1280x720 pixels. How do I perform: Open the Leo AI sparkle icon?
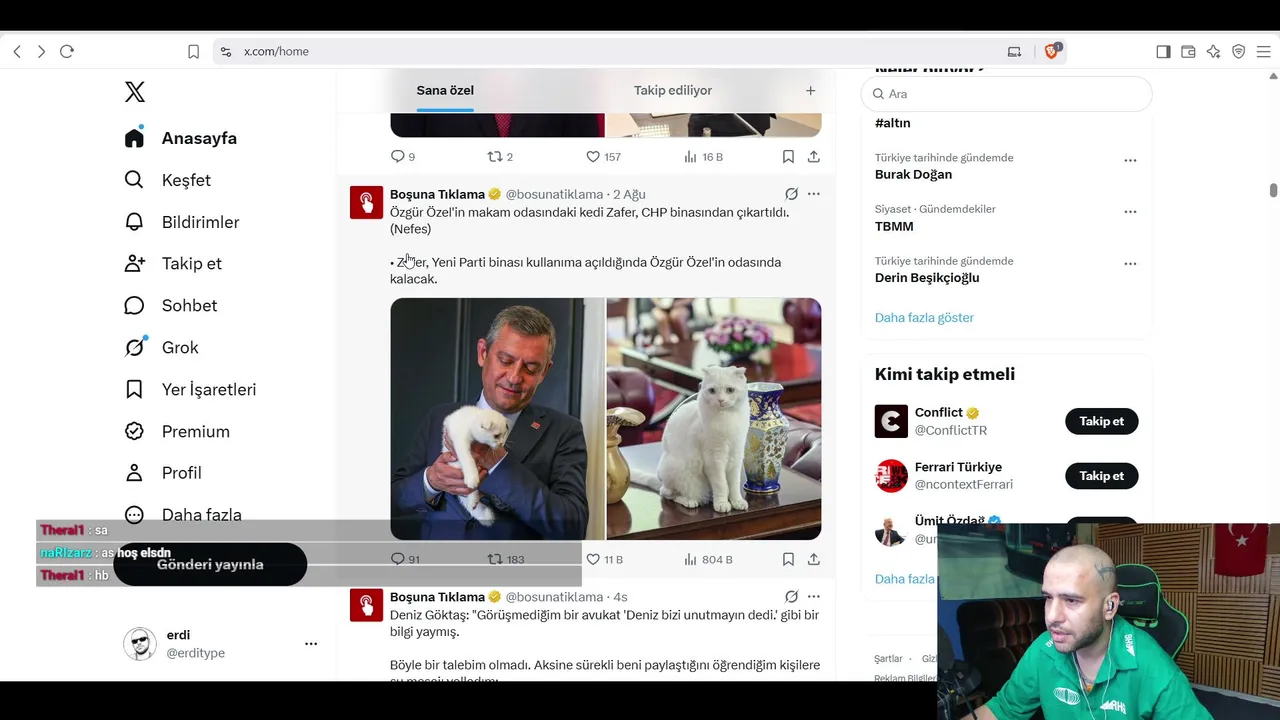pyautogui.click(x=1213, y=51)
